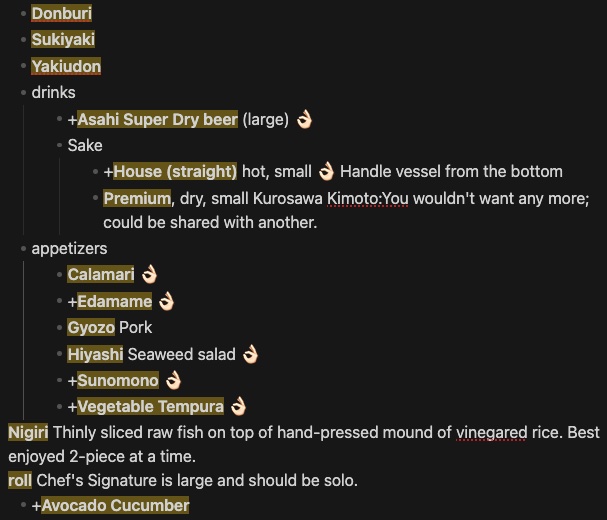The height and width of the screenshot is (520, 607).
Task: Click the Avocado Cucumber highlighted item
Action: click(115, 506)
